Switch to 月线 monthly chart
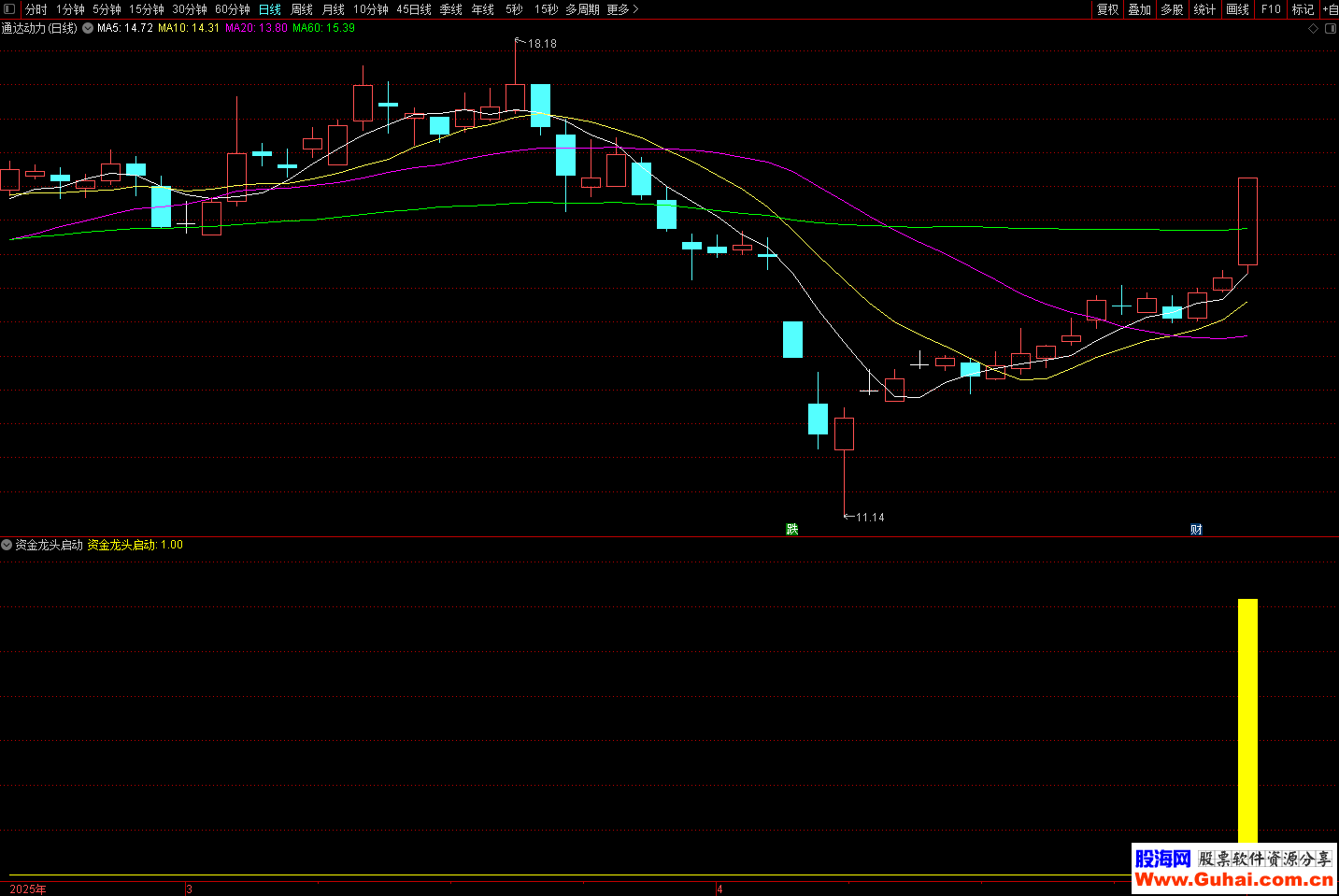This screenshot has height=896, width=1339. (x=334, y=9)
